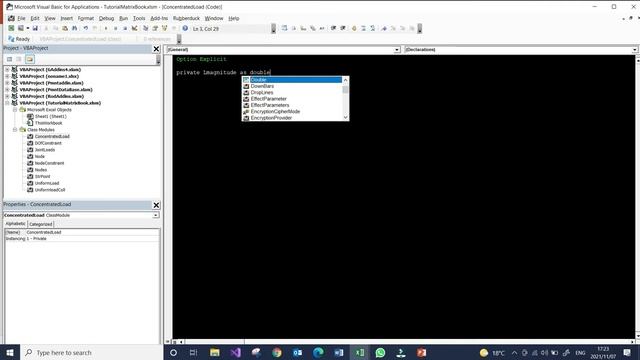Select the JointLoads class module
The image size is (640, 360).
click(x=44, y=150)
